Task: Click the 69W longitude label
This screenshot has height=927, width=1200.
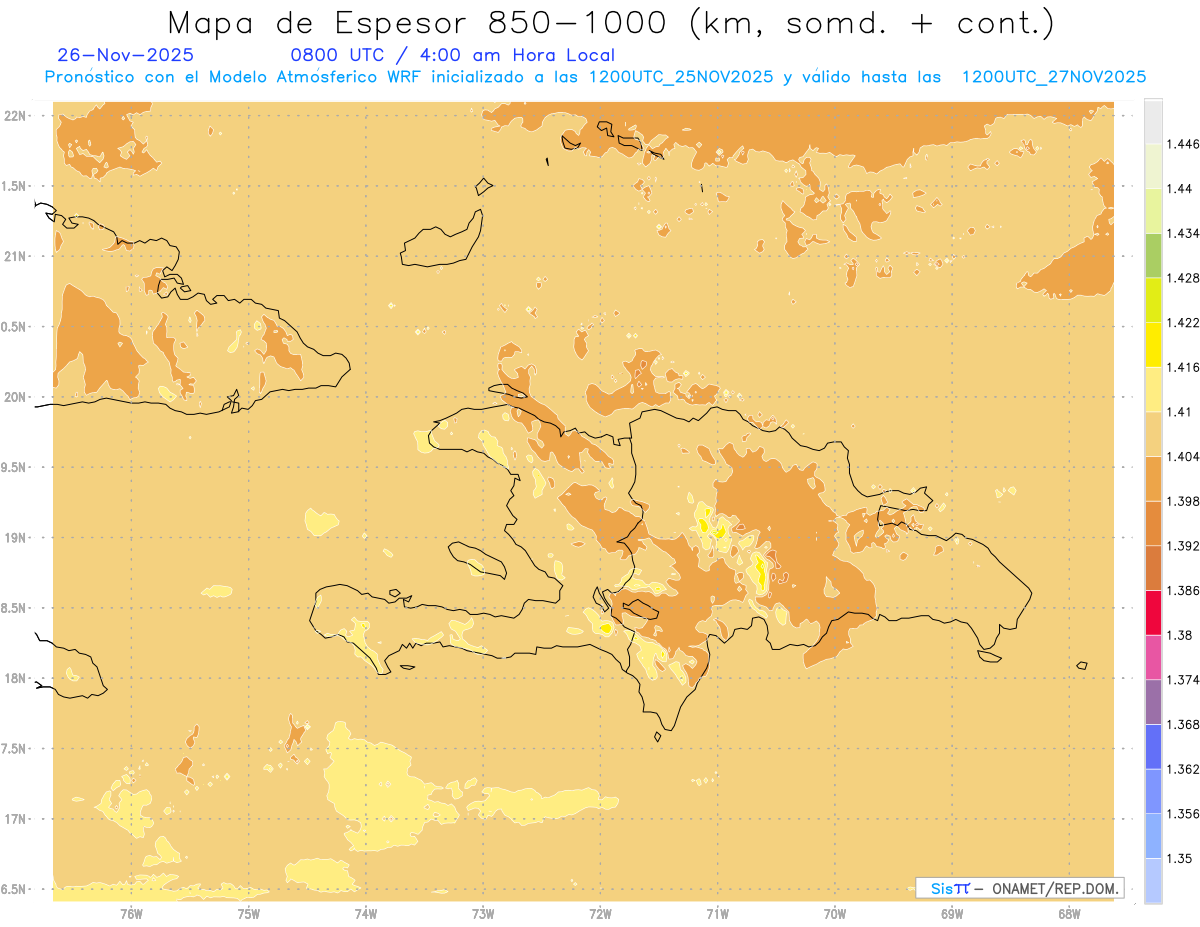Action: (x=952, y=914)
